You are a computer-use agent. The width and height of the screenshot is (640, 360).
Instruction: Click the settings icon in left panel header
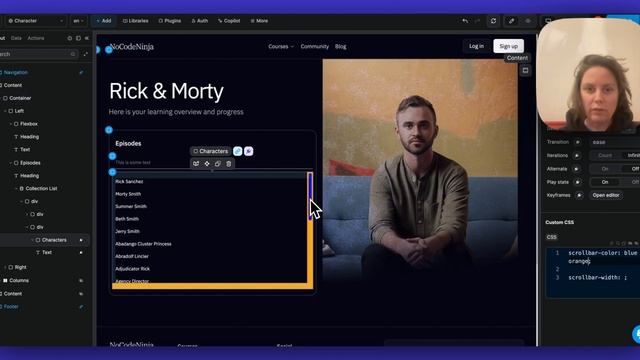69,38
